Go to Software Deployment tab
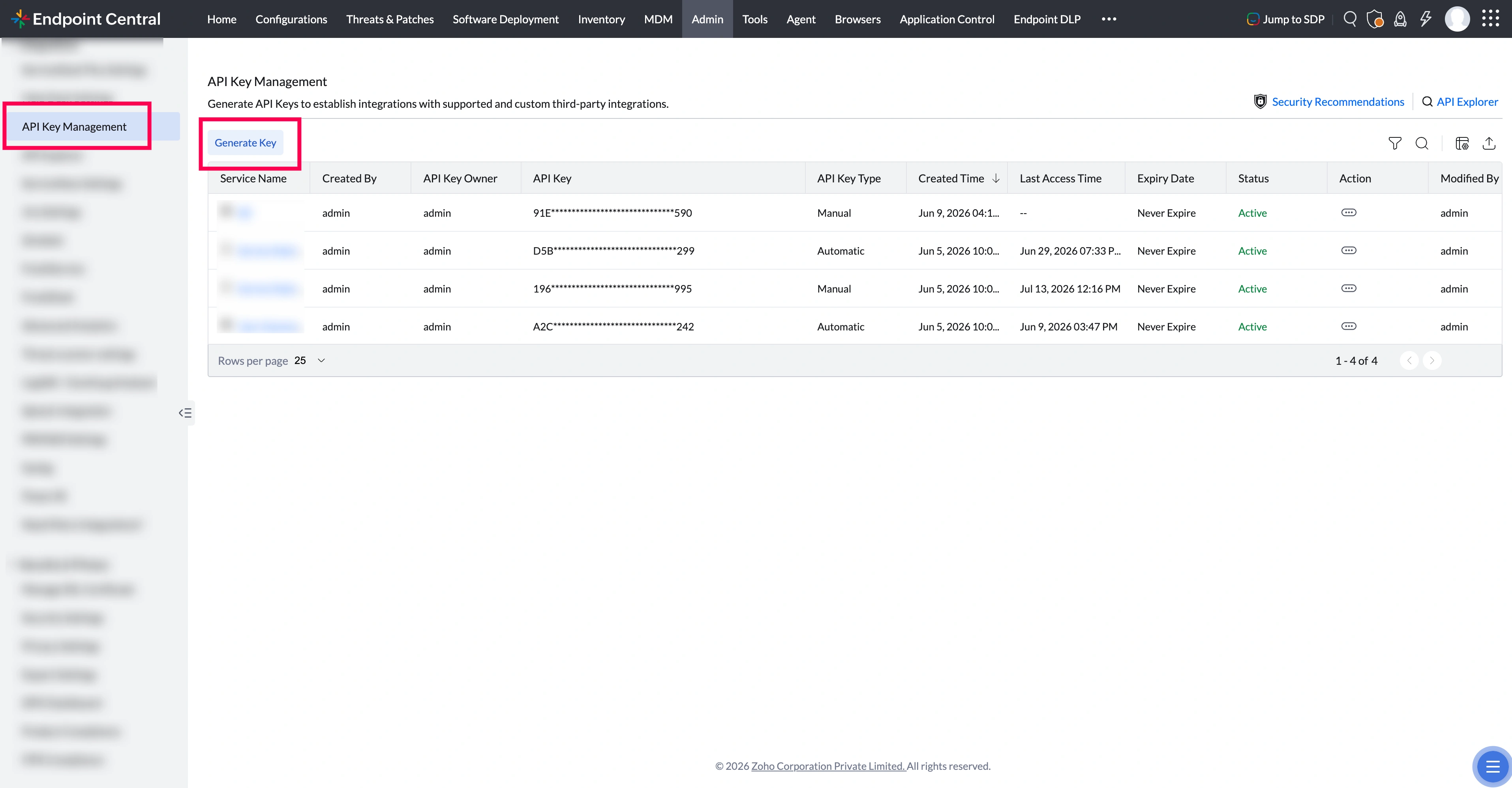Image resolution: width=1512 pixels, height=788 pixels. coord(505,19)
